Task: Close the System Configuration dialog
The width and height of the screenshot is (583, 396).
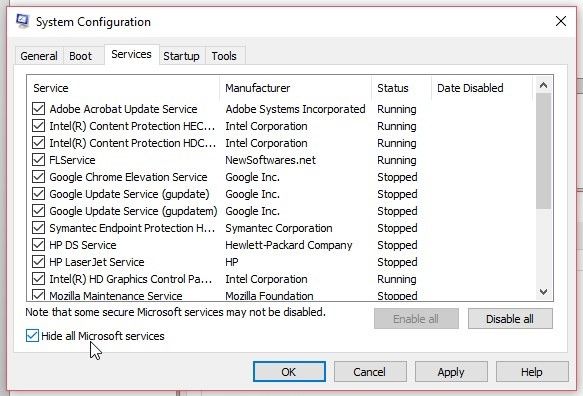Action: point(561,21)
